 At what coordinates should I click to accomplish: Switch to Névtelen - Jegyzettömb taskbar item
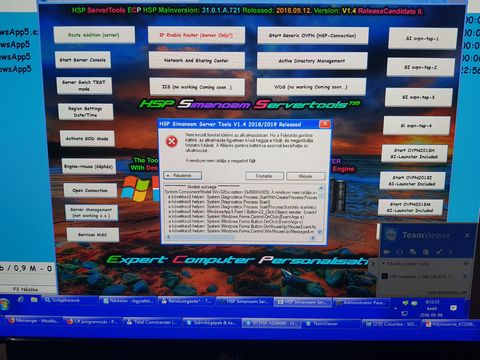[128, 301]
